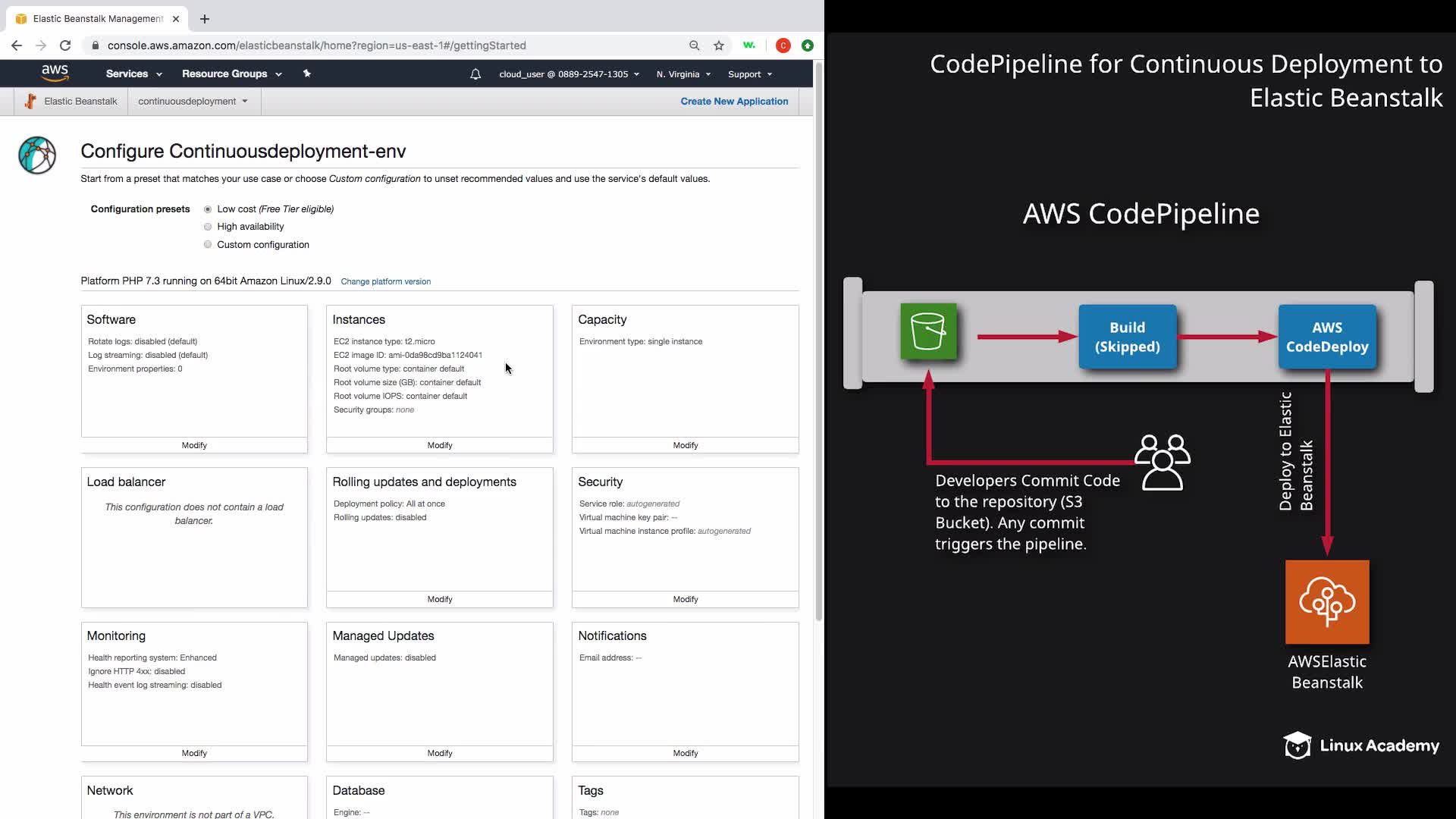Choose the Custom configuration radio option
Screen dimensions: 1456x819
click(x=208, y=245)
